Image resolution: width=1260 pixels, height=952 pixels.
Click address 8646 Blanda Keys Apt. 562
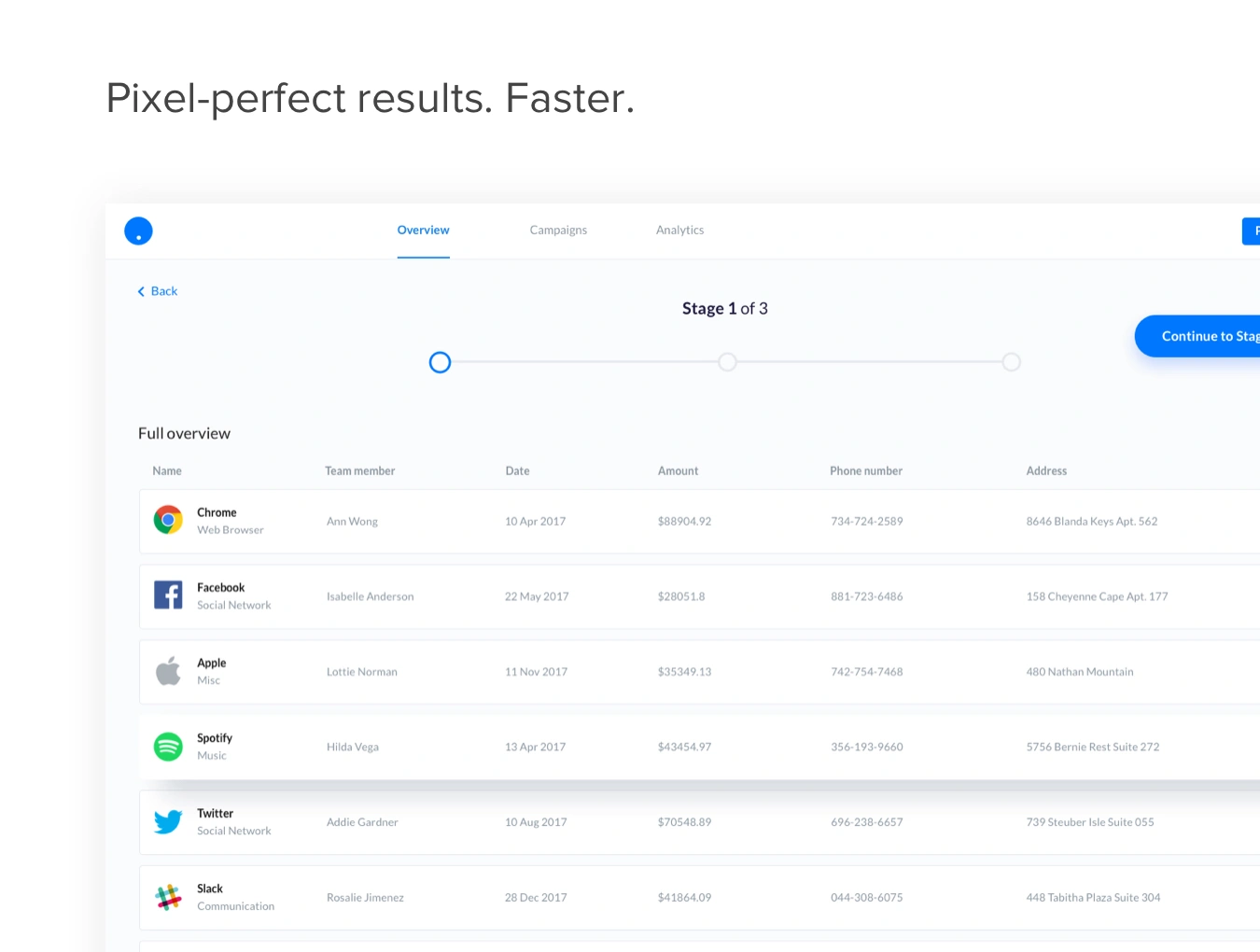1092,521
